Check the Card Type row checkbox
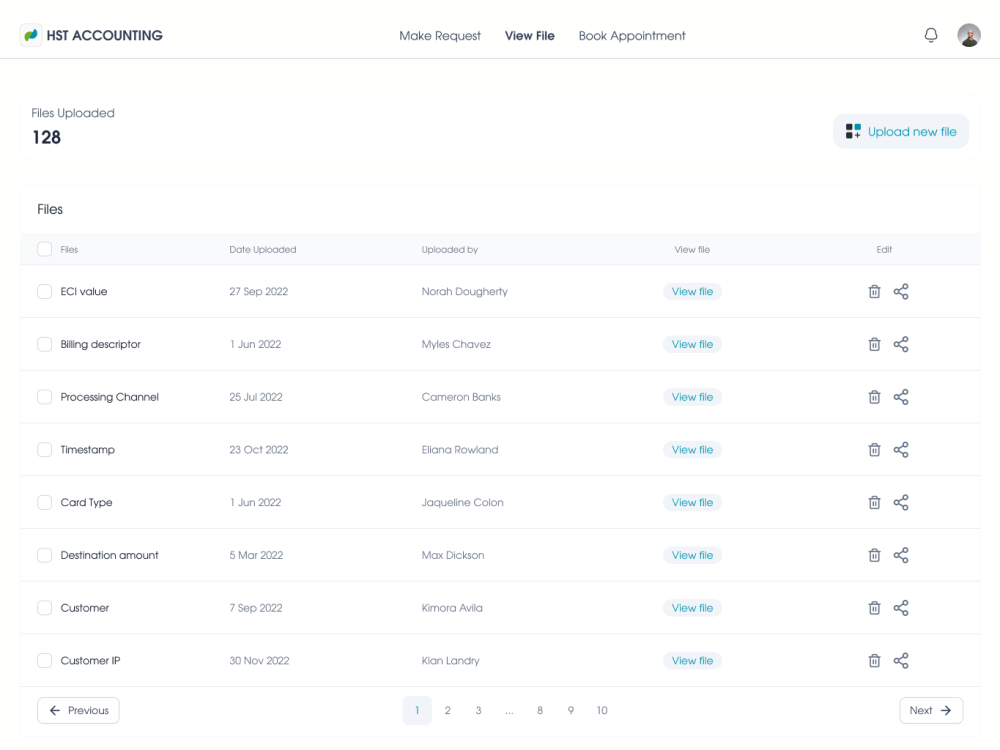The height and width of the screenshot is (750, 1000). pyautogui.click(x=44, y=503)
